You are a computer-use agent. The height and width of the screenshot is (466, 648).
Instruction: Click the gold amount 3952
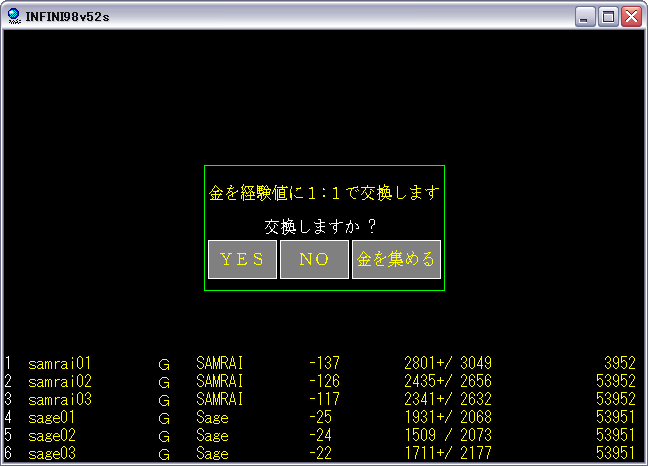(620, 363)
